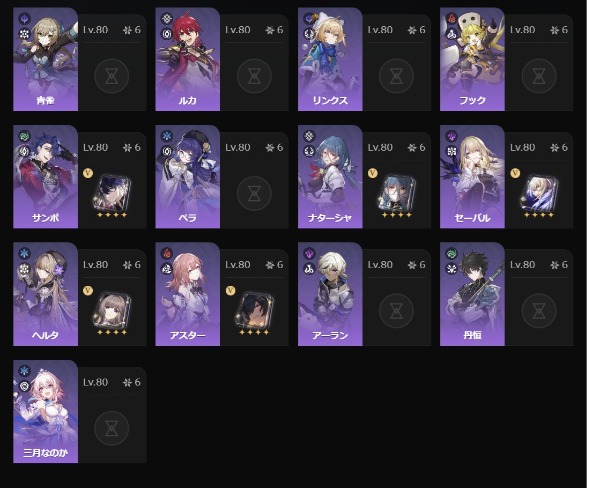600x488 pixels.
Task: Click the empty light cone slot beside ペラ
Action: tap(254, 193)
